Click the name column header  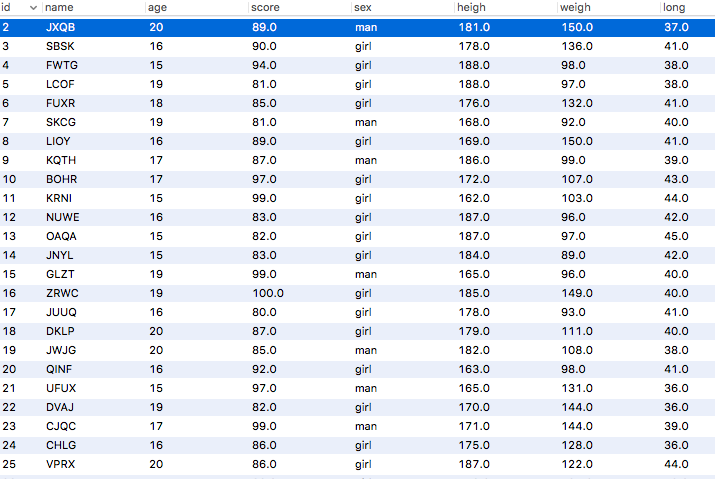59,7
